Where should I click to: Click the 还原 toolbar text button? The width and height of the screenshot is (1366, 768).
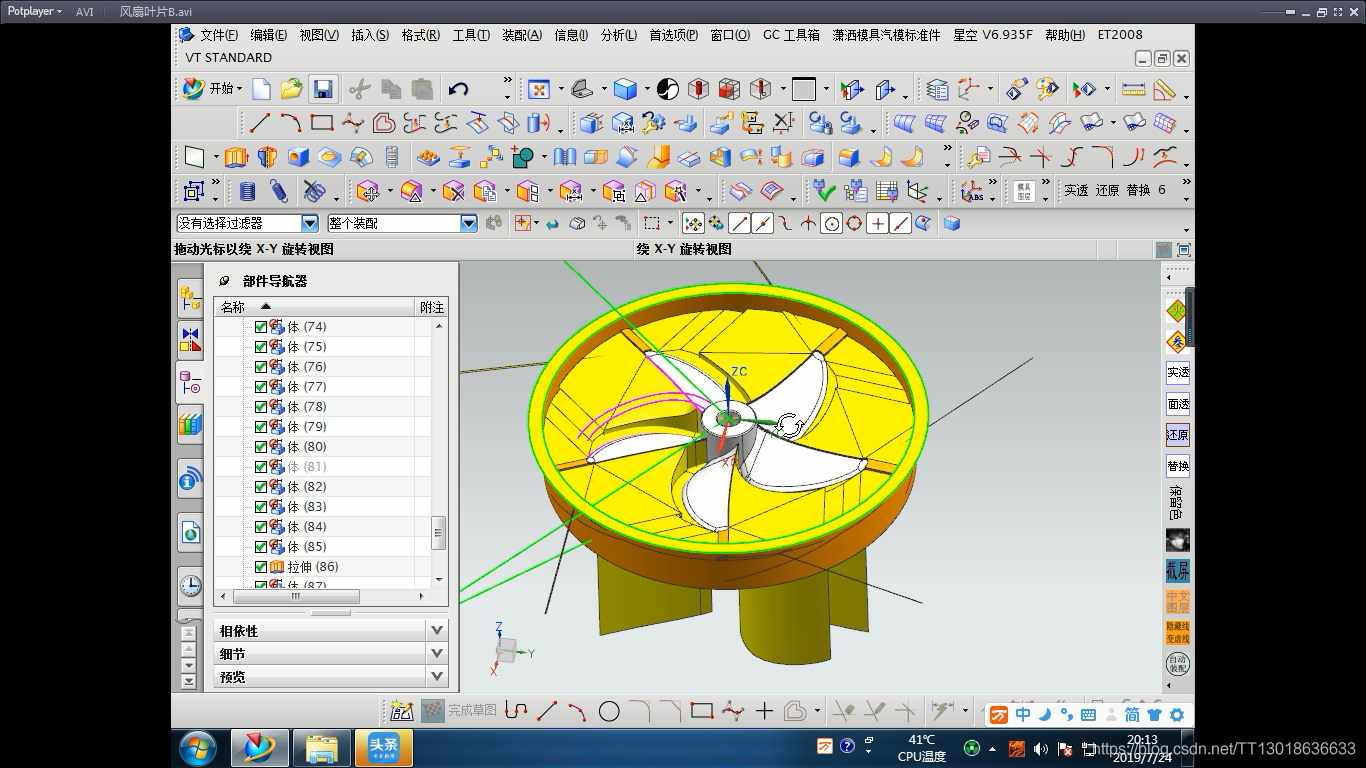[1107, 190]
